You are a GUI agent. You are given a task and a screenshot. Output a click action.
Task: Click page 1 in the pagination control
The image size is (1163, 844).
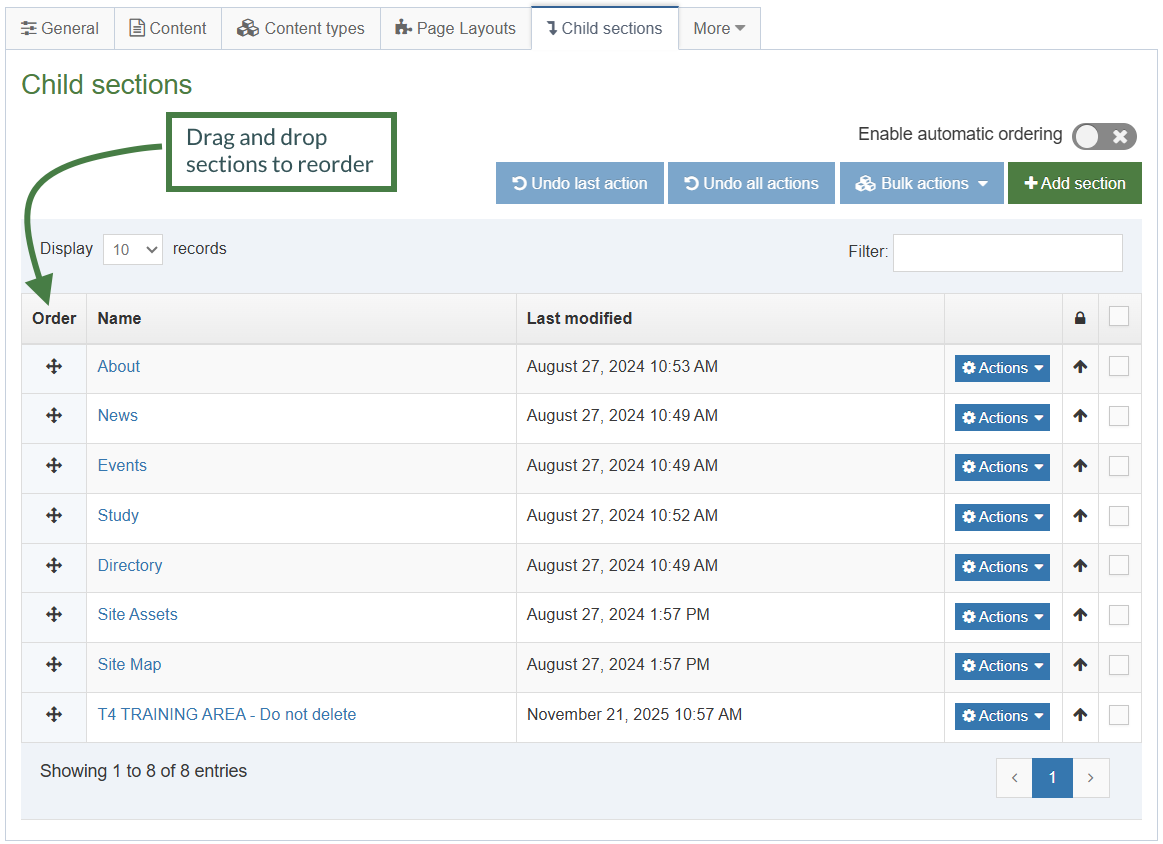coord(1052,777)
